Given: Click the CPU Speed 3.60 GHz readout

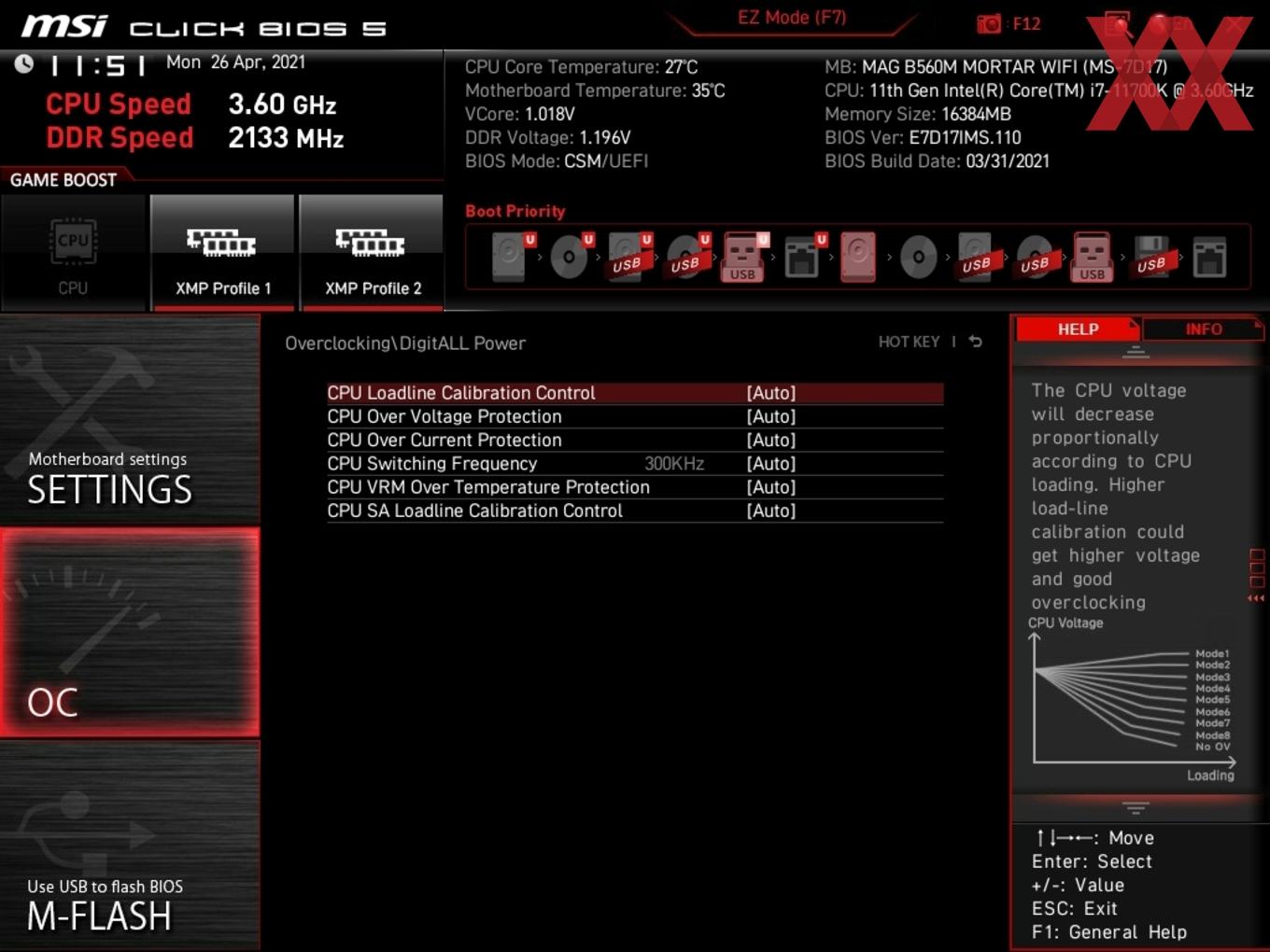Looking at the screenshot, I should 191,104.
